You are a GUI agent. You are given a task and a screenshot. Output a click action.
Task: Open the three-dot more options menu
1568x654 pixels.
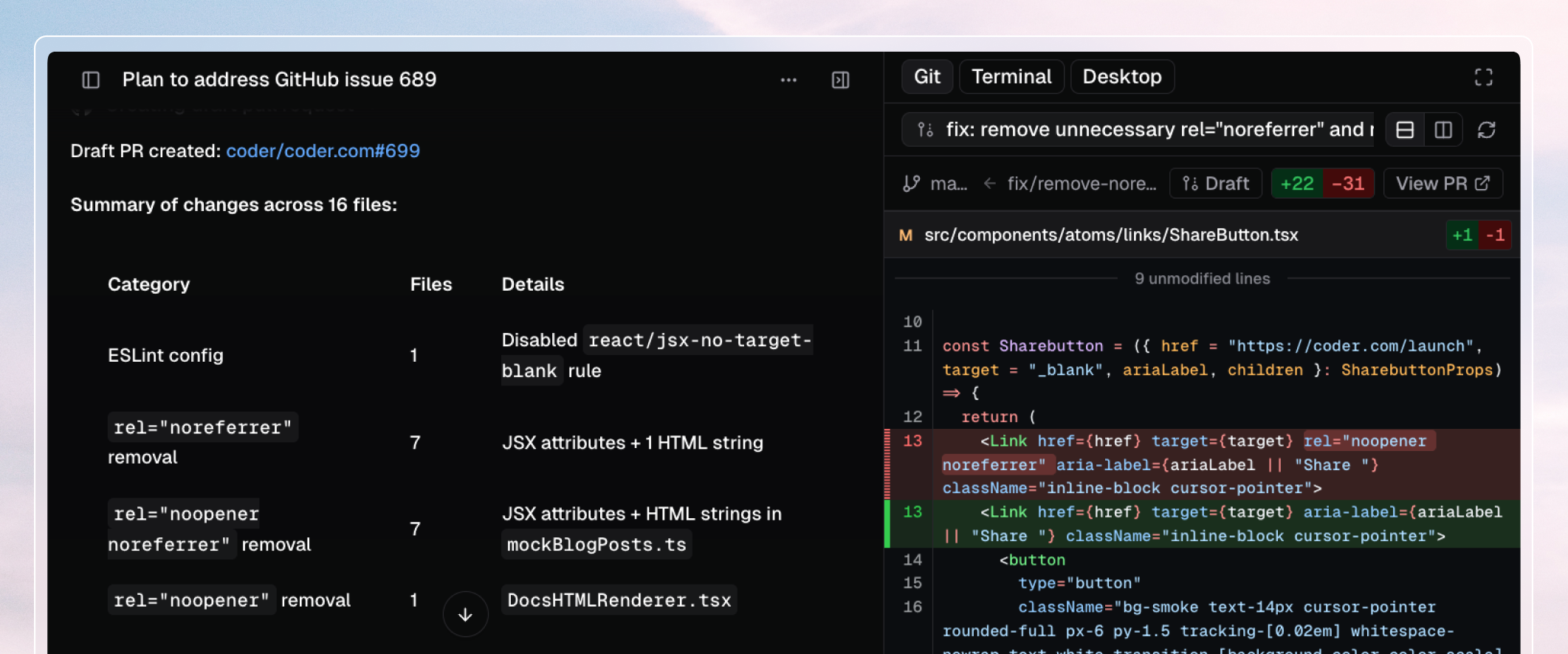coord(788,80)
